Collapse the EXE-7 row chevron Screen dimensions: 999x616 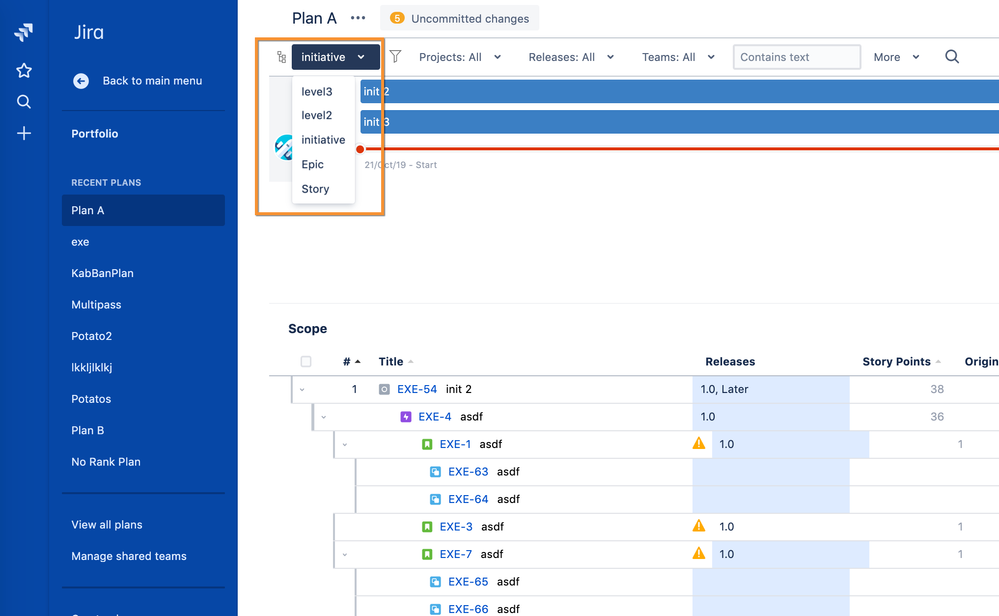(x=345, y=555)
